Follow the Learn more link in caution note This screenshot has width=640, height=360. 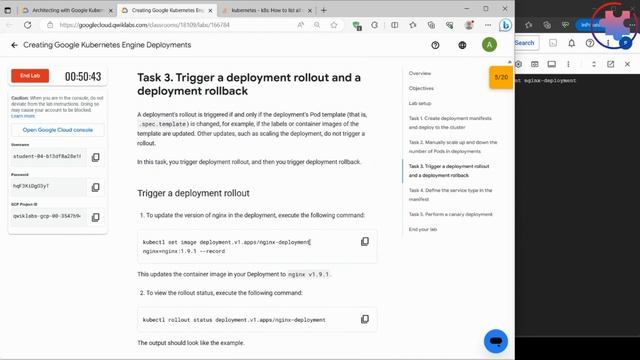23,116
